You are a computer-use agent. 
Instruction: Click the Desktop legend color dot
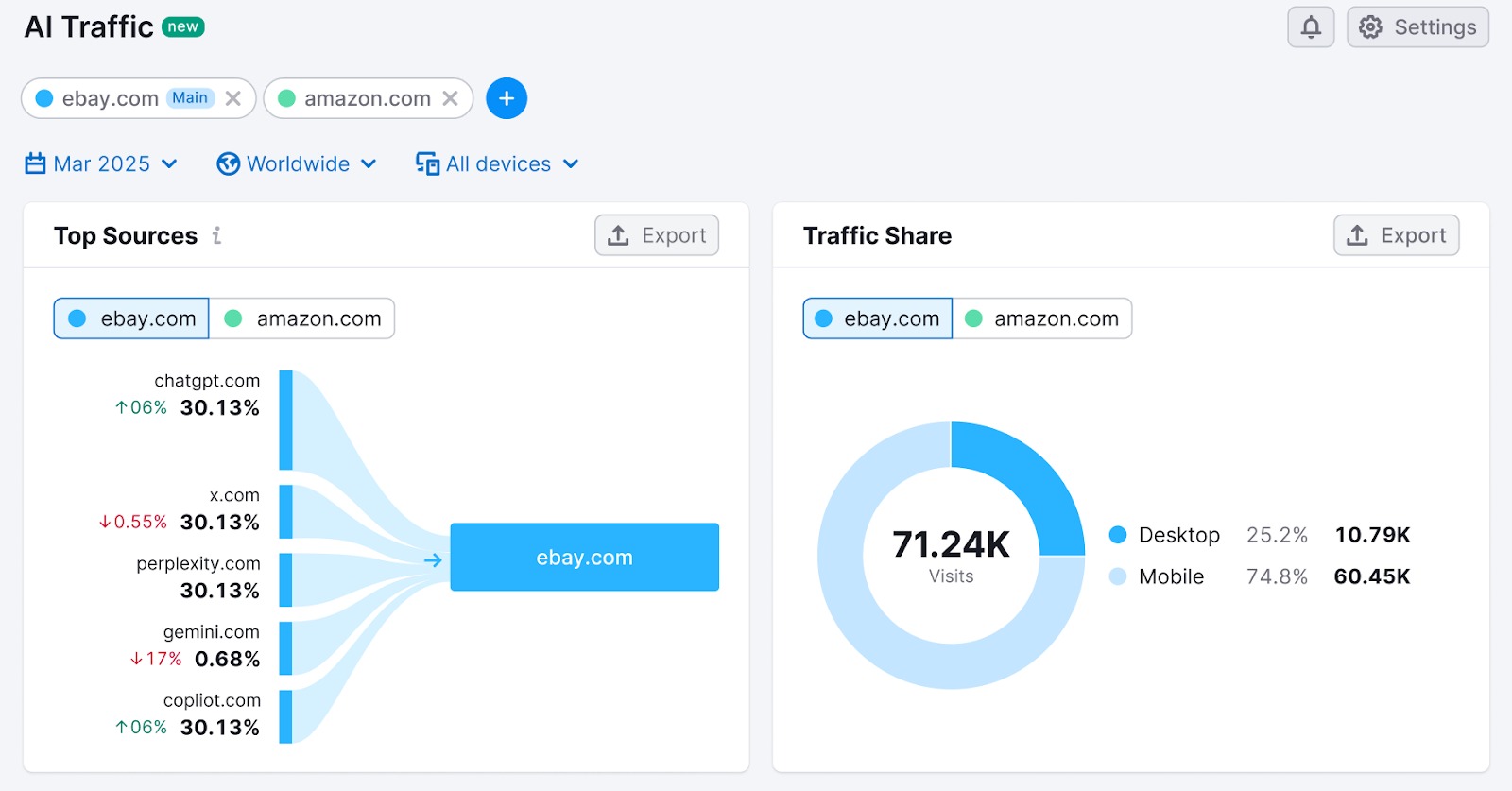click(1118, 535)
